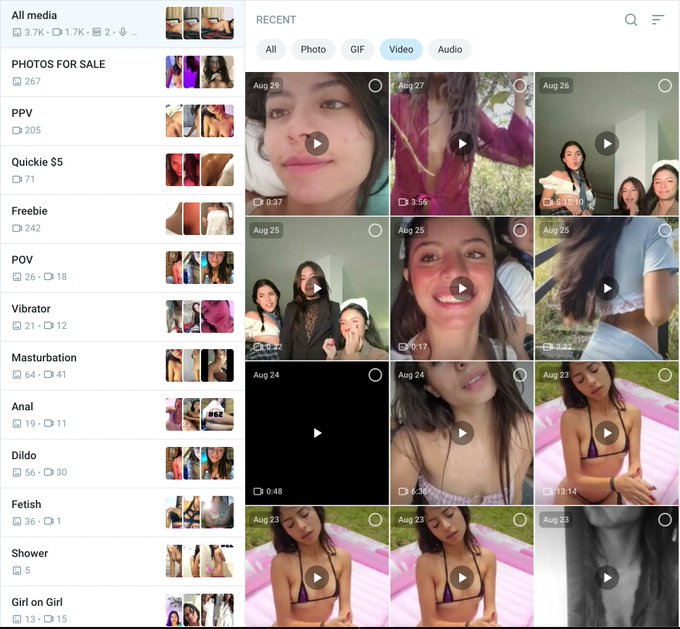680x629 pixels.
Task: Switch to the Photo filter tab
Action: click(x=313, y=49)
